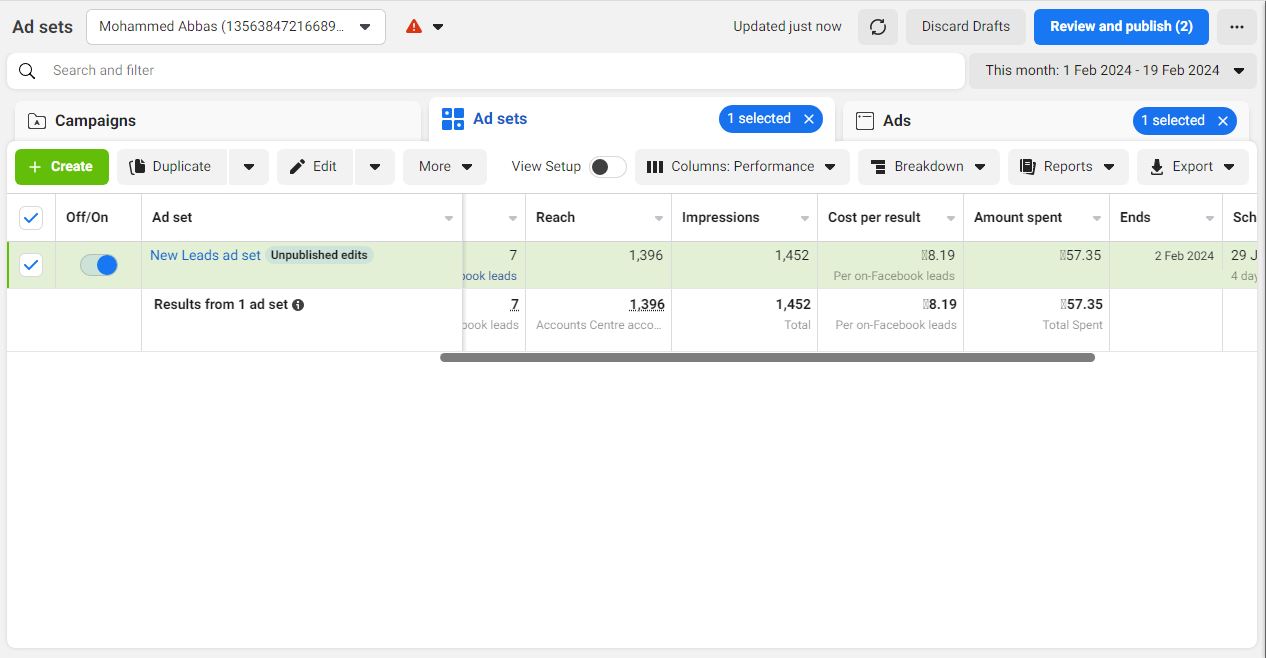This screenshot has height=658, width=1266.
Task: Switch to the Ads tab
Action: pos(896,121)
